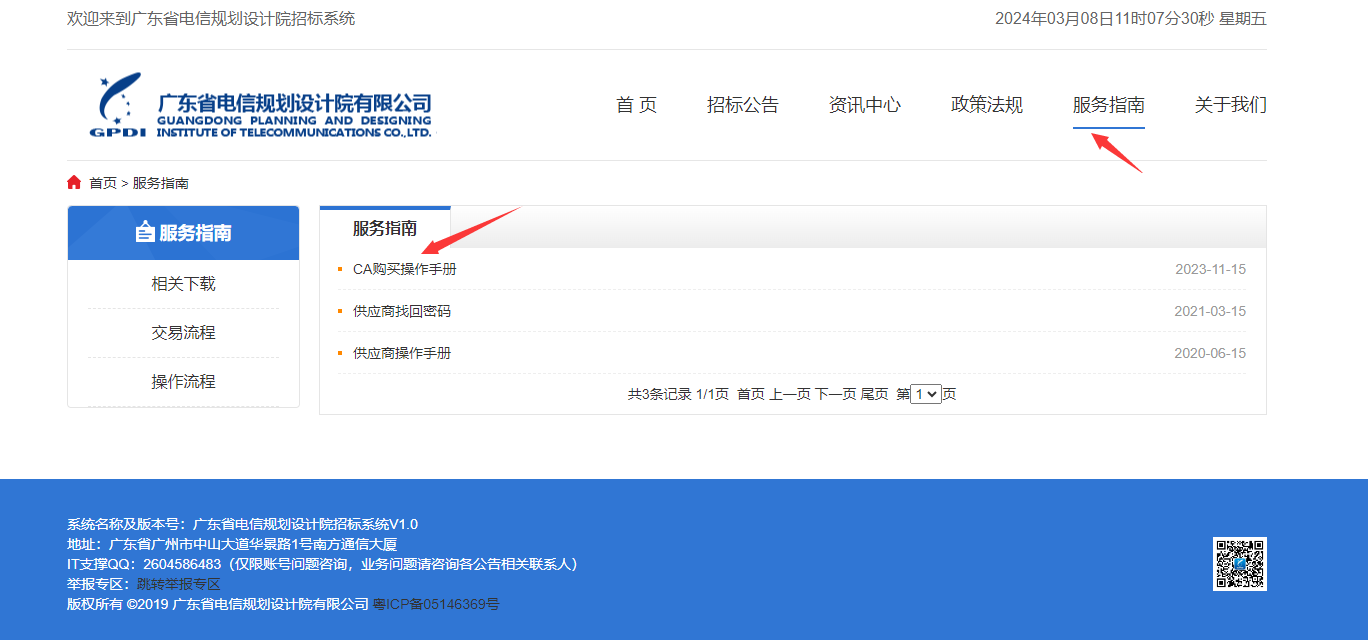Screen dimensions: 1368x640
Task: Click 跳转举报专区 link in footer
Action: pos(178,584)
